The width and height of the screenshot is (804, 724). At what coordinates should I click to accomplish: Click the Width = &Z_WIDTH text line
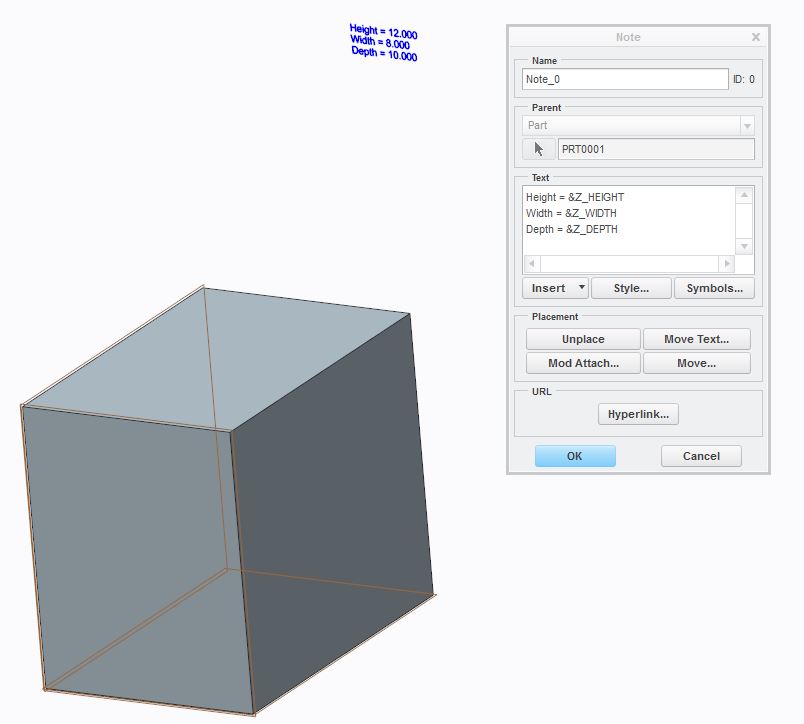(571, 213)
